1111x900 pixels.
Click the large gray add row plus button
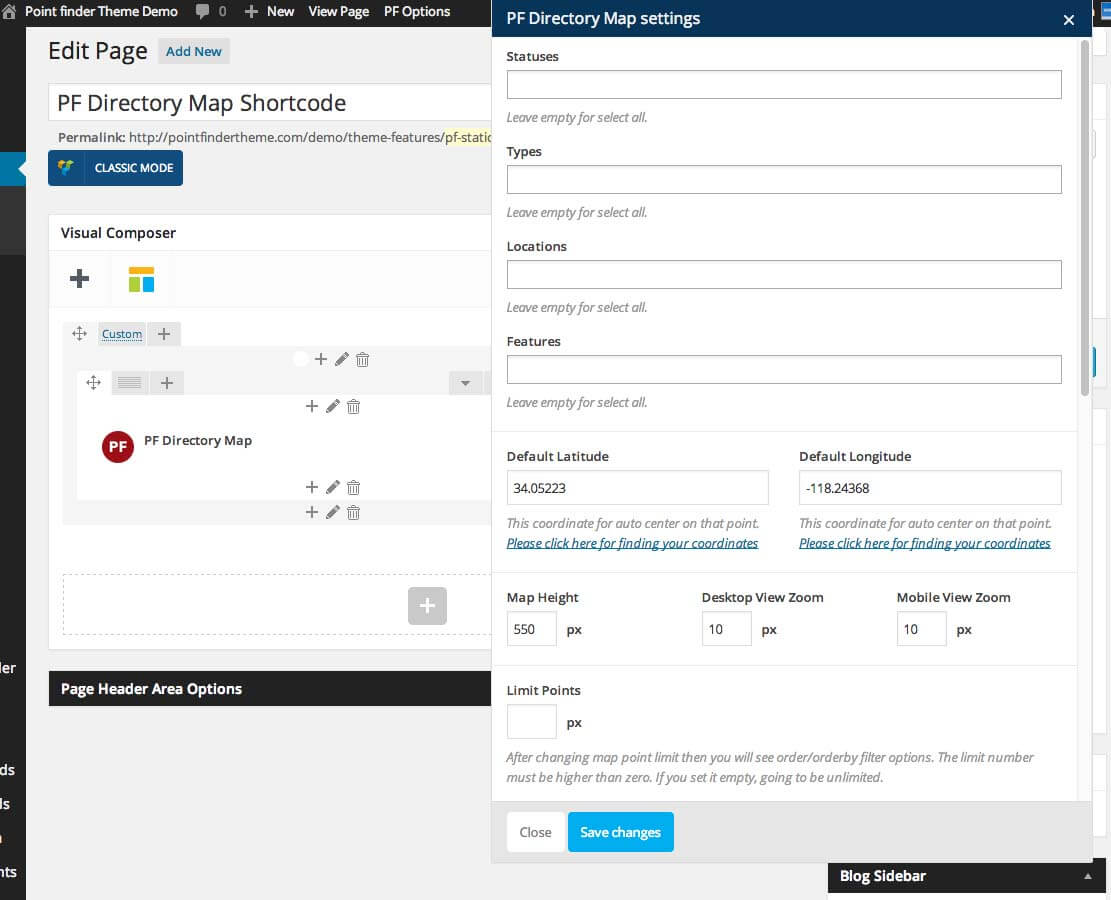tap(427, 606)
